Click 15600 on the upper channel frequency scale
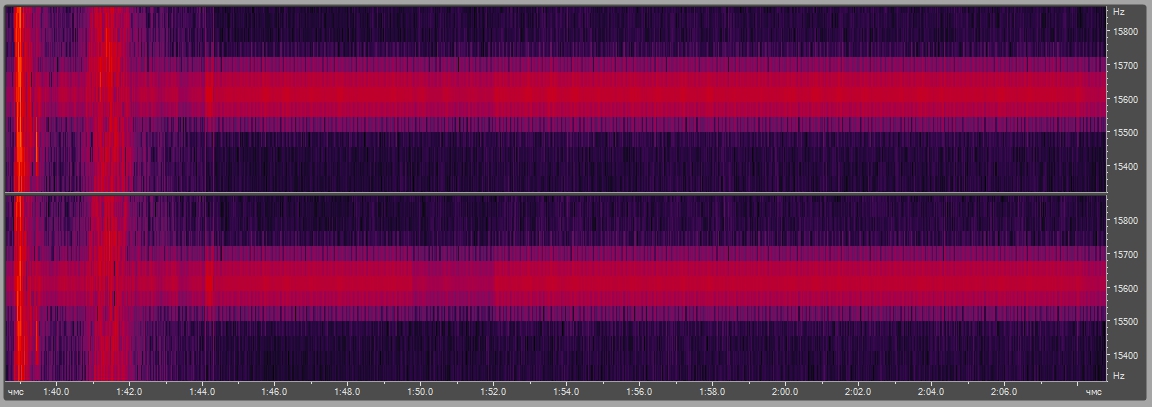The height and width of the screenshot is (407, 1152). 1125,99
